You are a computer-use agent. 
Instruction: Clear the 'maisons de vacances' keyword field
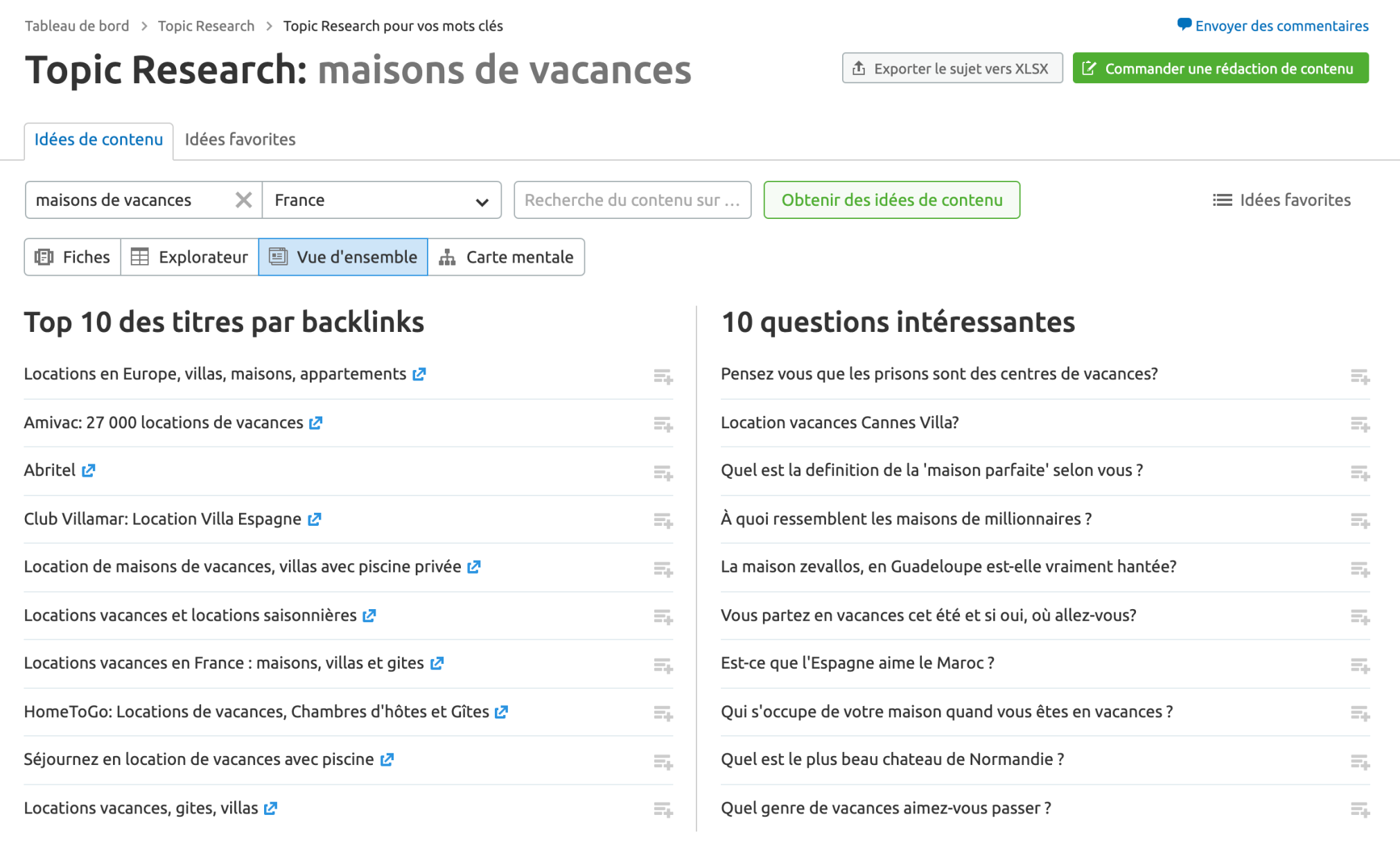[x=243, y=200]
